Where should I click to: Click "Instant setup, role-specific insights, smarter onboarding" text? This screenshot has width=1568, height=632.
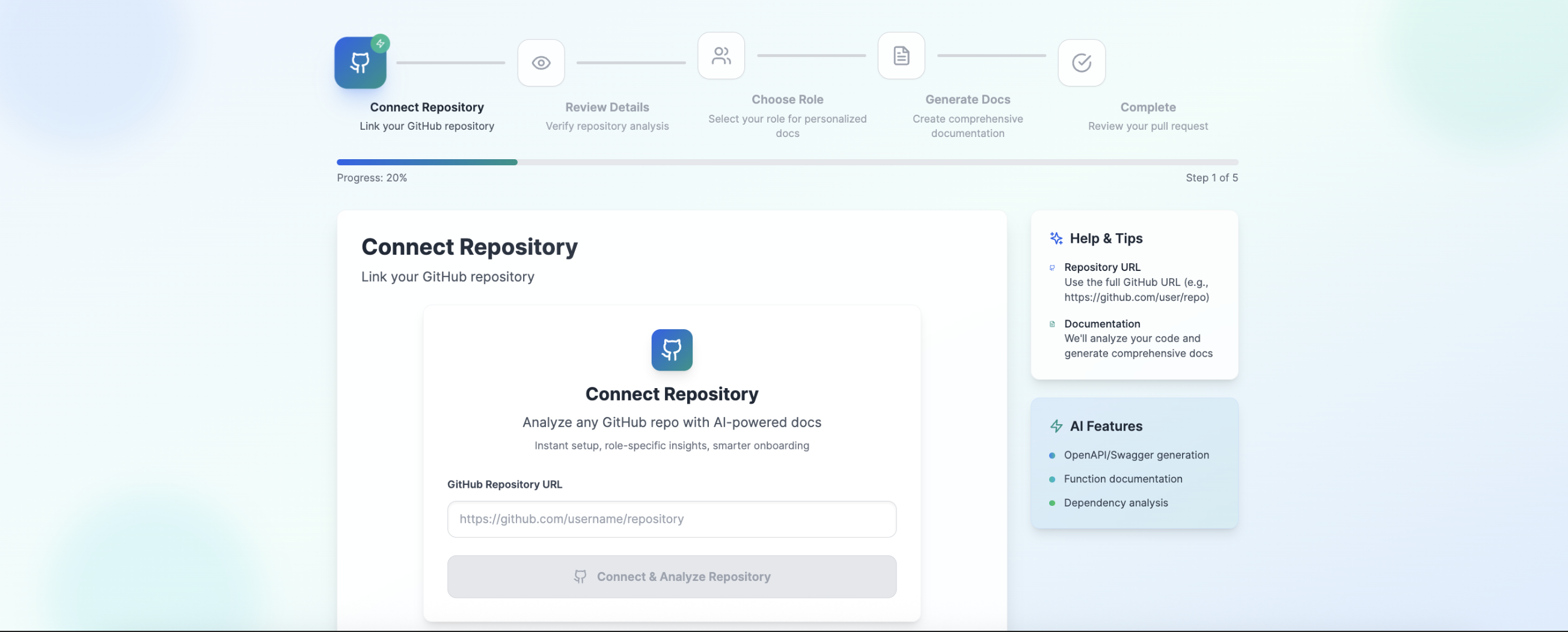pyautogui.click(x=672, y=445)
